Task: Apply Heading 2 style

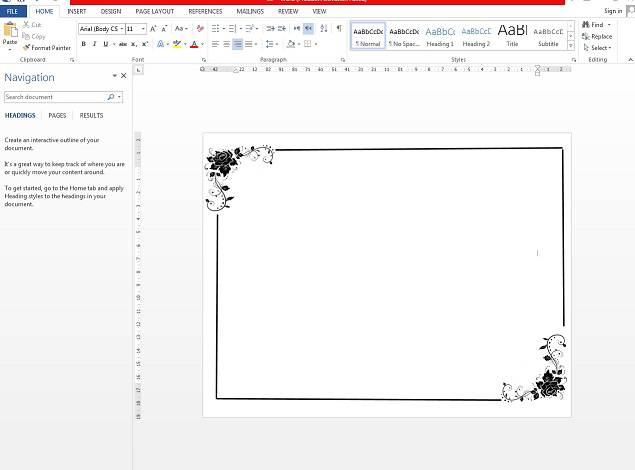Action: pyautogui.click(x=476, y=36)
